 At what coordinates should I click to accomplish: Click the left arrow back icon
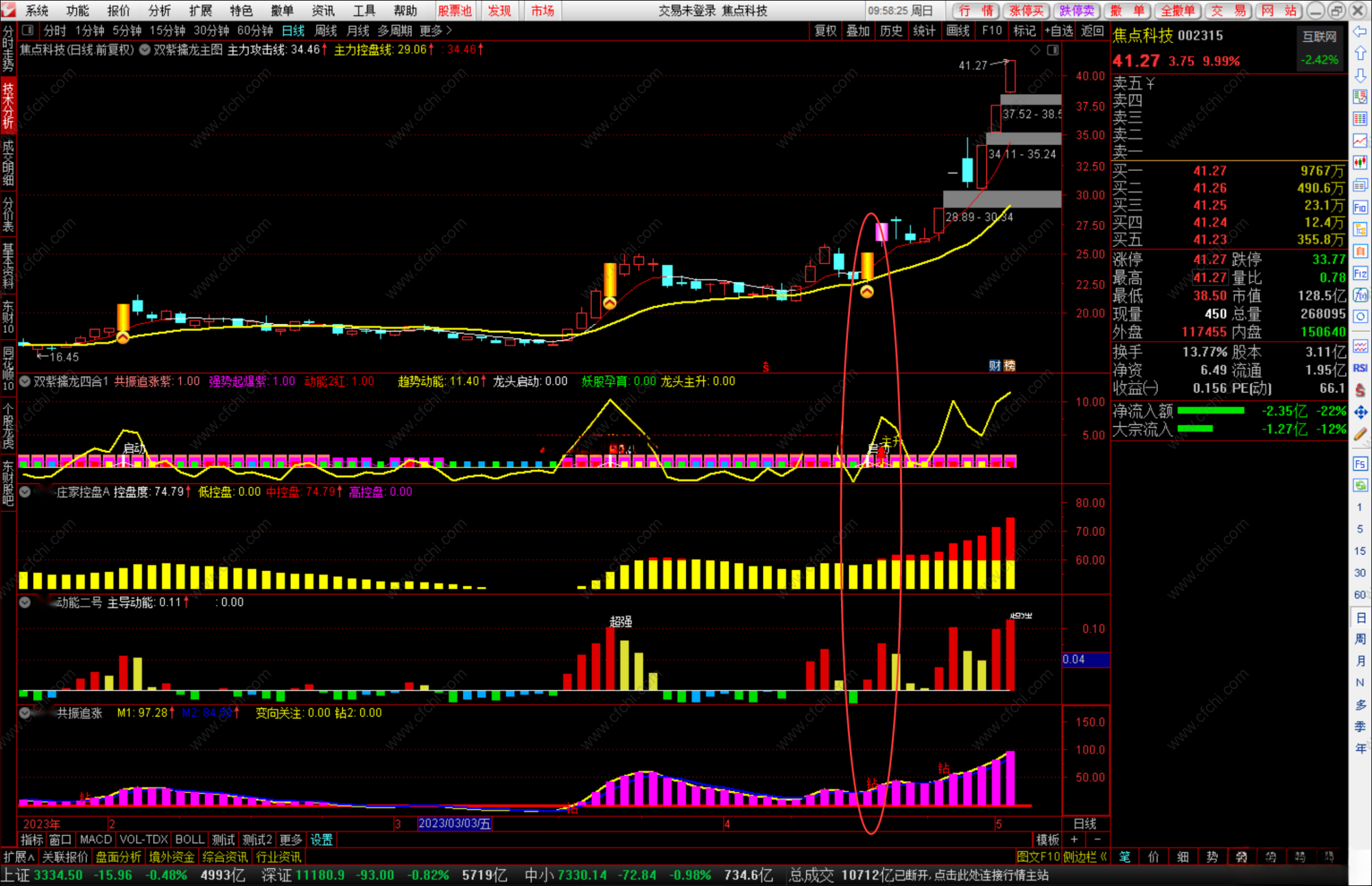[x=1360, y=32]
